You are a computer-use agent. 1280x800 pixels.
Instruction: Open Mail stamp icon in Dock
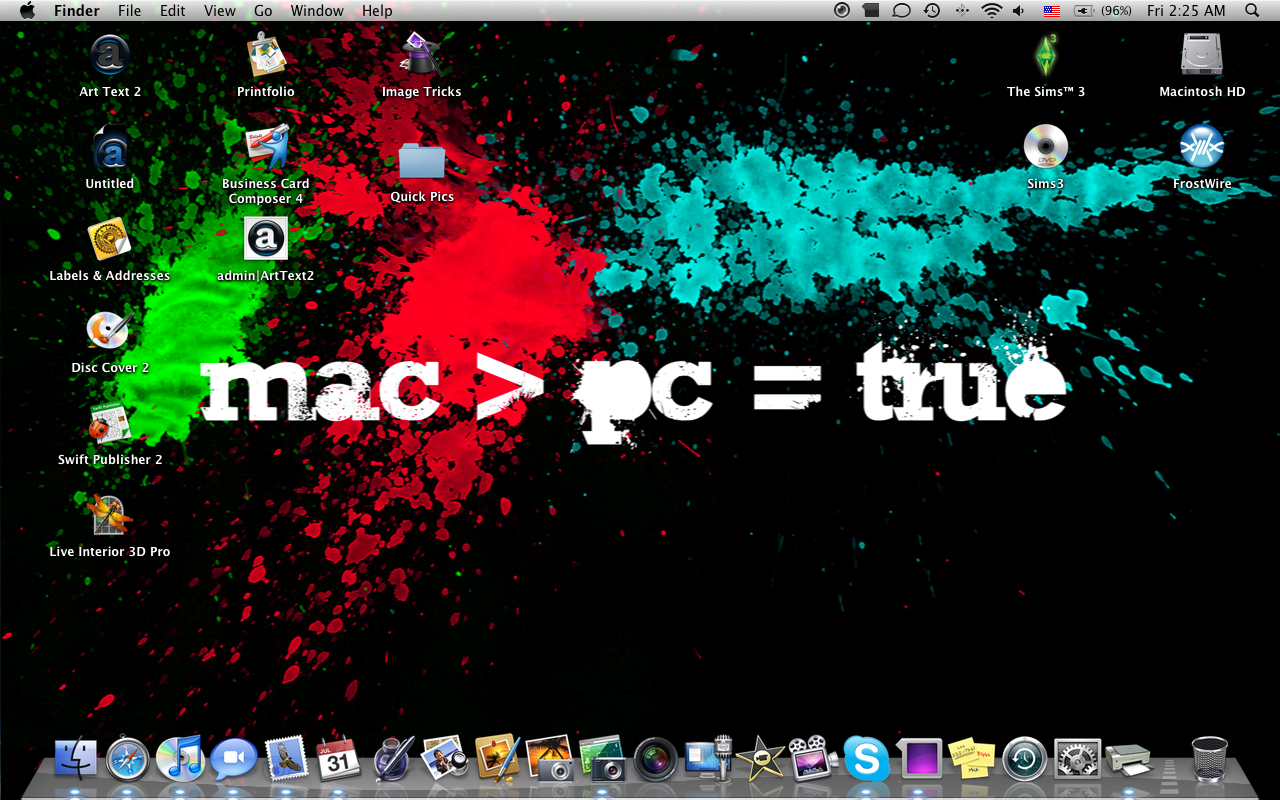[x=286, y=758]
